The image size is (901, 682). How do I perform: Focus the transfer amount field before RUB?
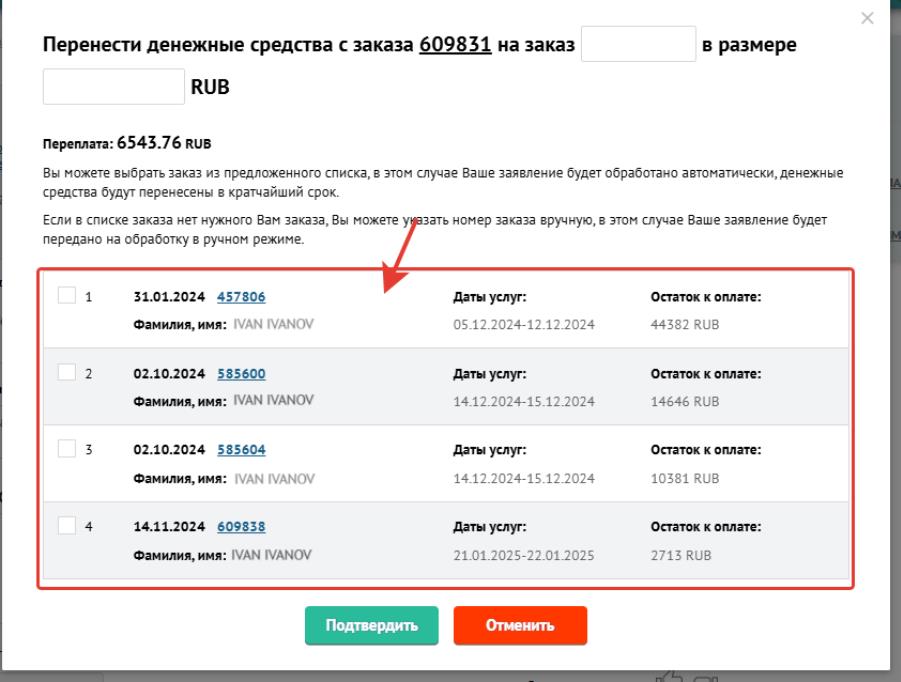pos(113,87)
